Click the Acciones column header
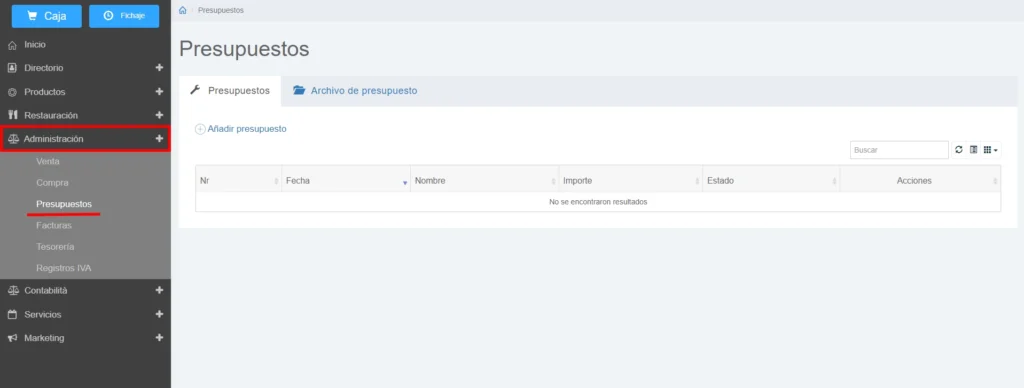This screenshot has height=388, width=1024. point(920,180)
